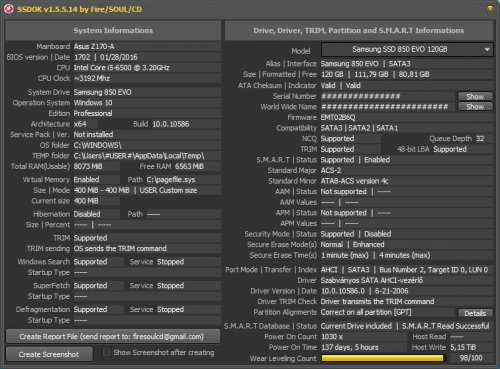Image resolution: width=500 pixels, height=369 pixels.
Task: Click Secure Erase Time 4 minutes (max)
Action: 405,255
